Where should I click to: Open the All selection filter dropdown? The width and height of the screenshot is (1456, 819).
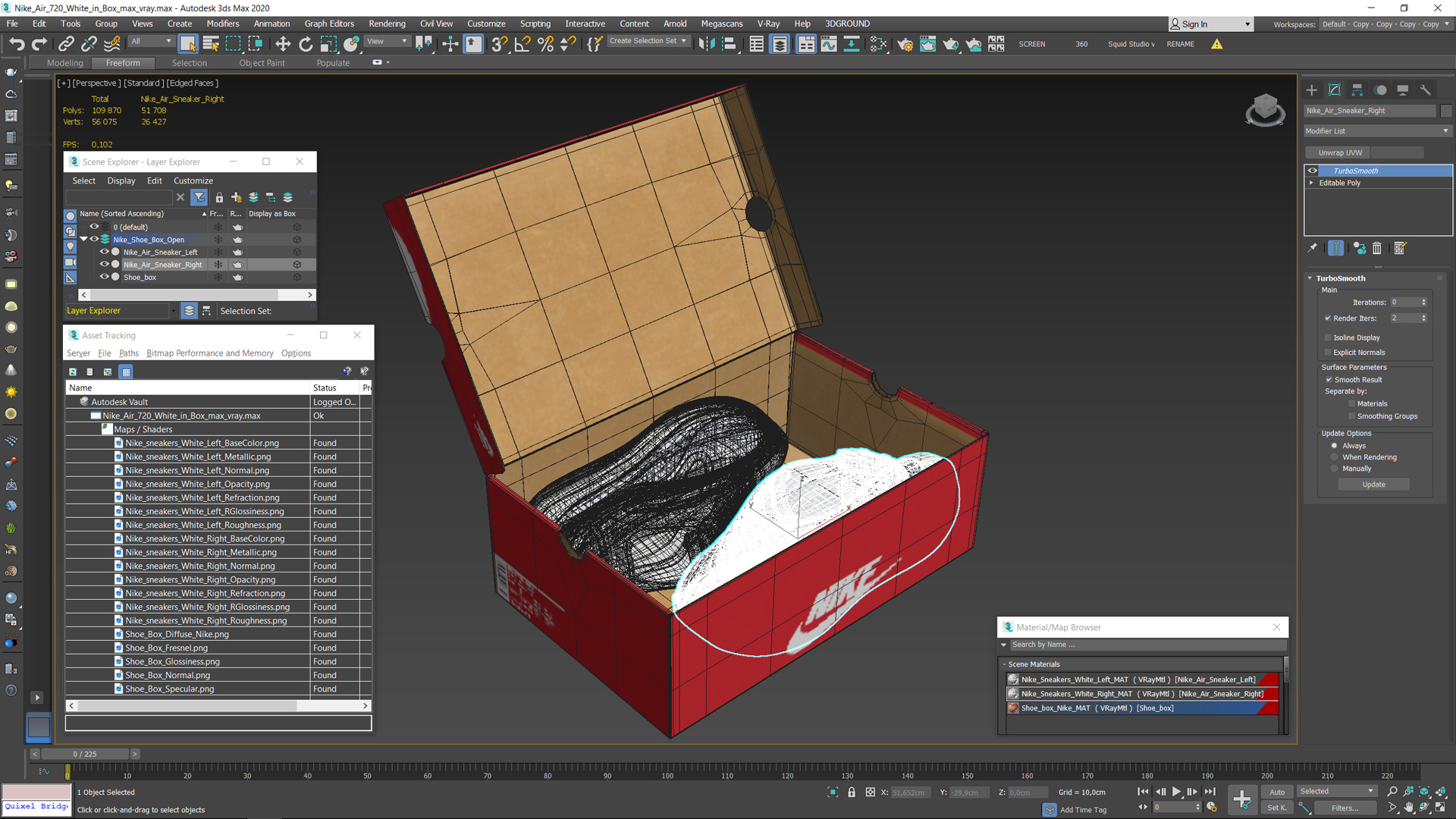[x=152, y=41]
